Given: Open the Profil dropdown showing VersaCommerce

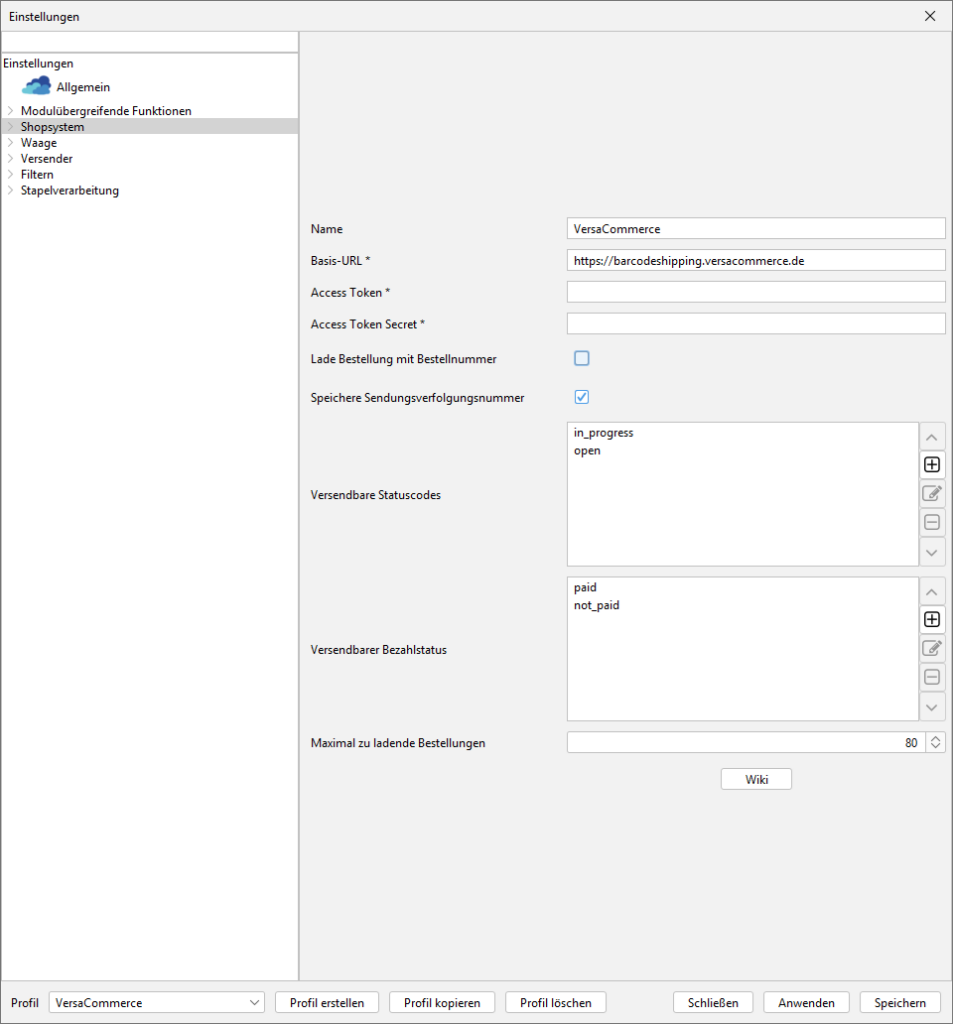Looking at the screenshot, I should pyautogui.click(x=156, y=1003).
